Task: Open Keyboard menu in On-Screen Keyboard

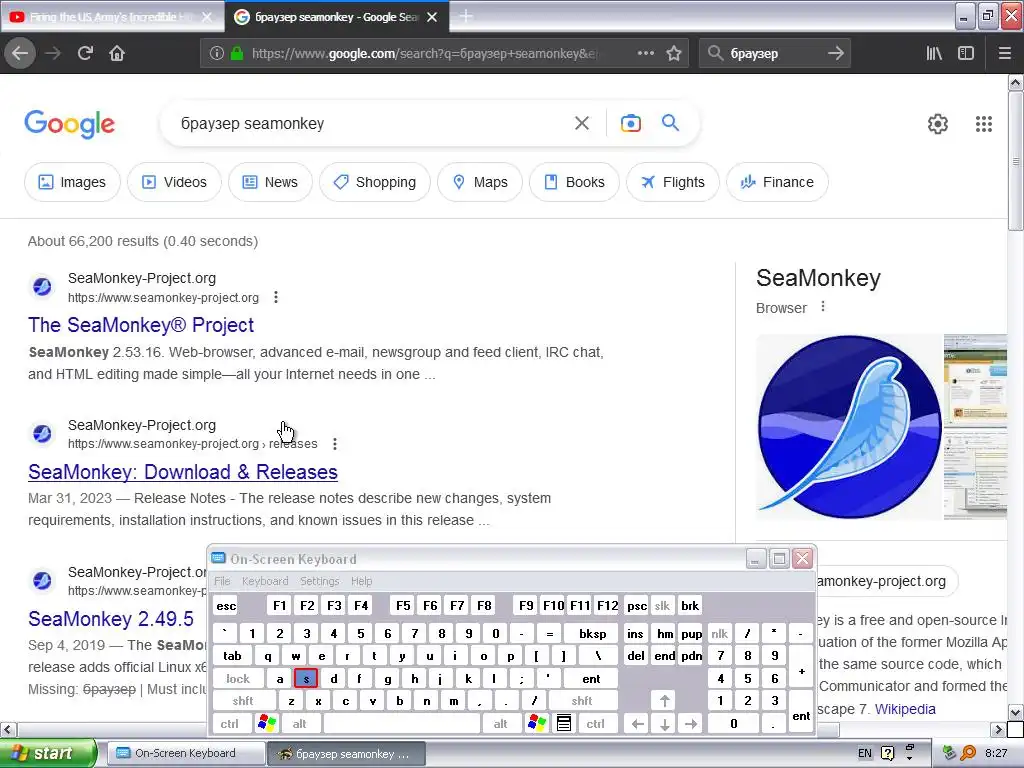Action: tap(264, 581)
